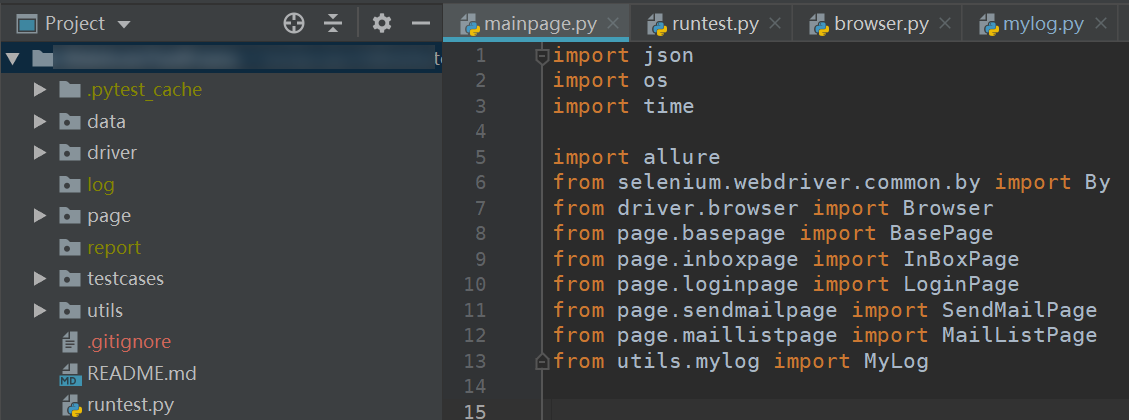Click the Collapse All icon in Project panel
Image resolution: width=1129 pixels, height=420 pixels.
pyautogui.click(x=333, y=23)
